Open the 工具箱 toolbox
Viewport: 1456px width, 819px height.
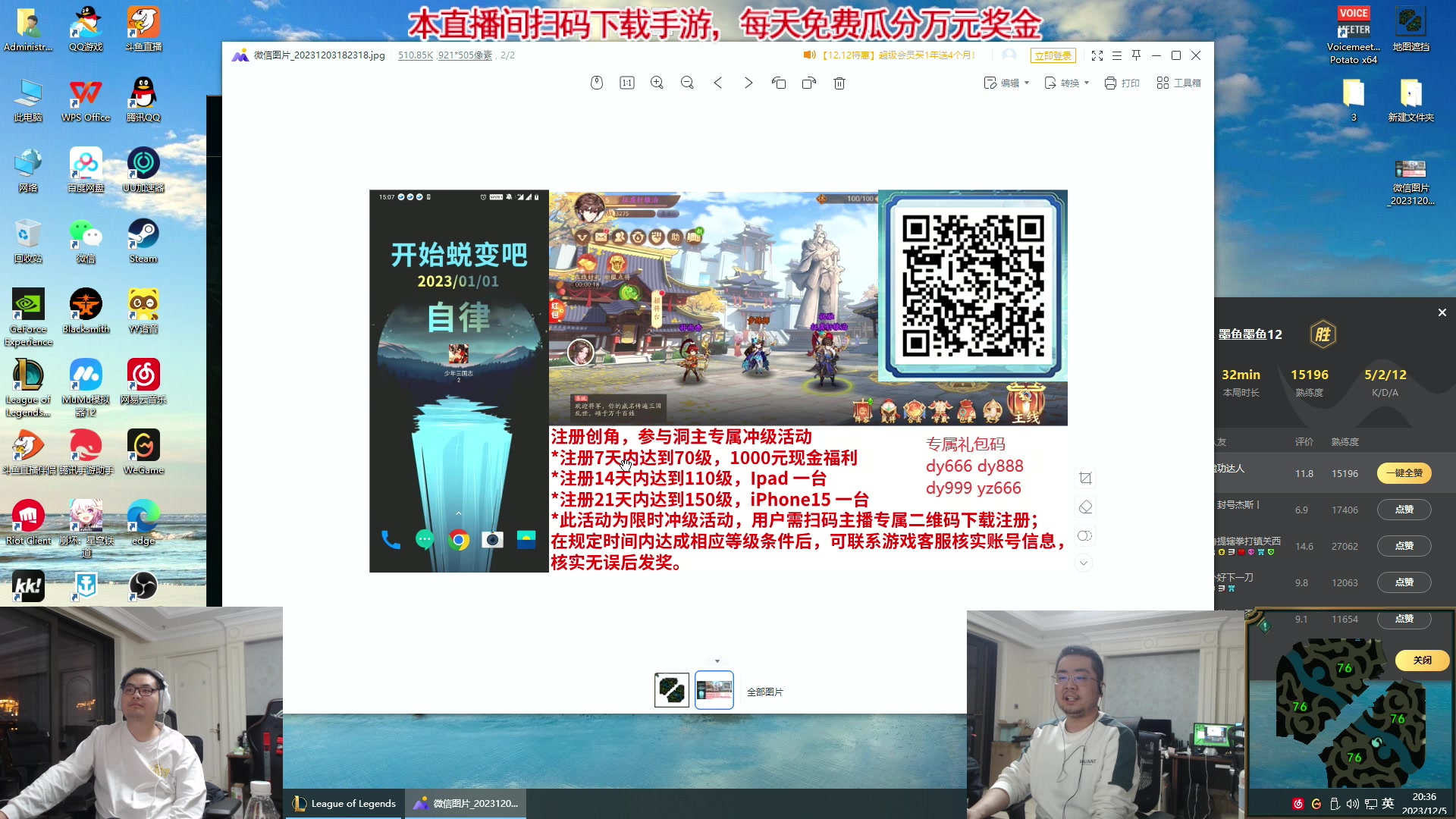pyautogui.click(x=1178, y=83)
